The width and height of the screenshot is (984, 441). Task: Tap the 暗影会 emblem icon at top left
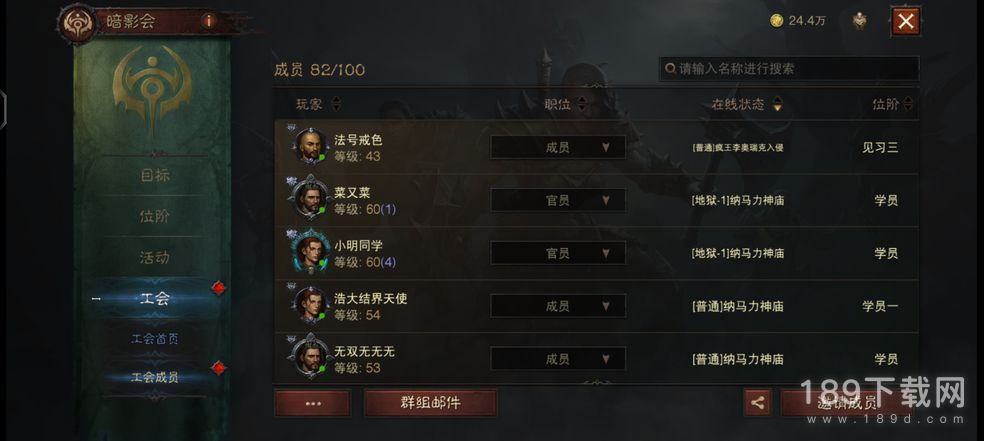(77, 24)
